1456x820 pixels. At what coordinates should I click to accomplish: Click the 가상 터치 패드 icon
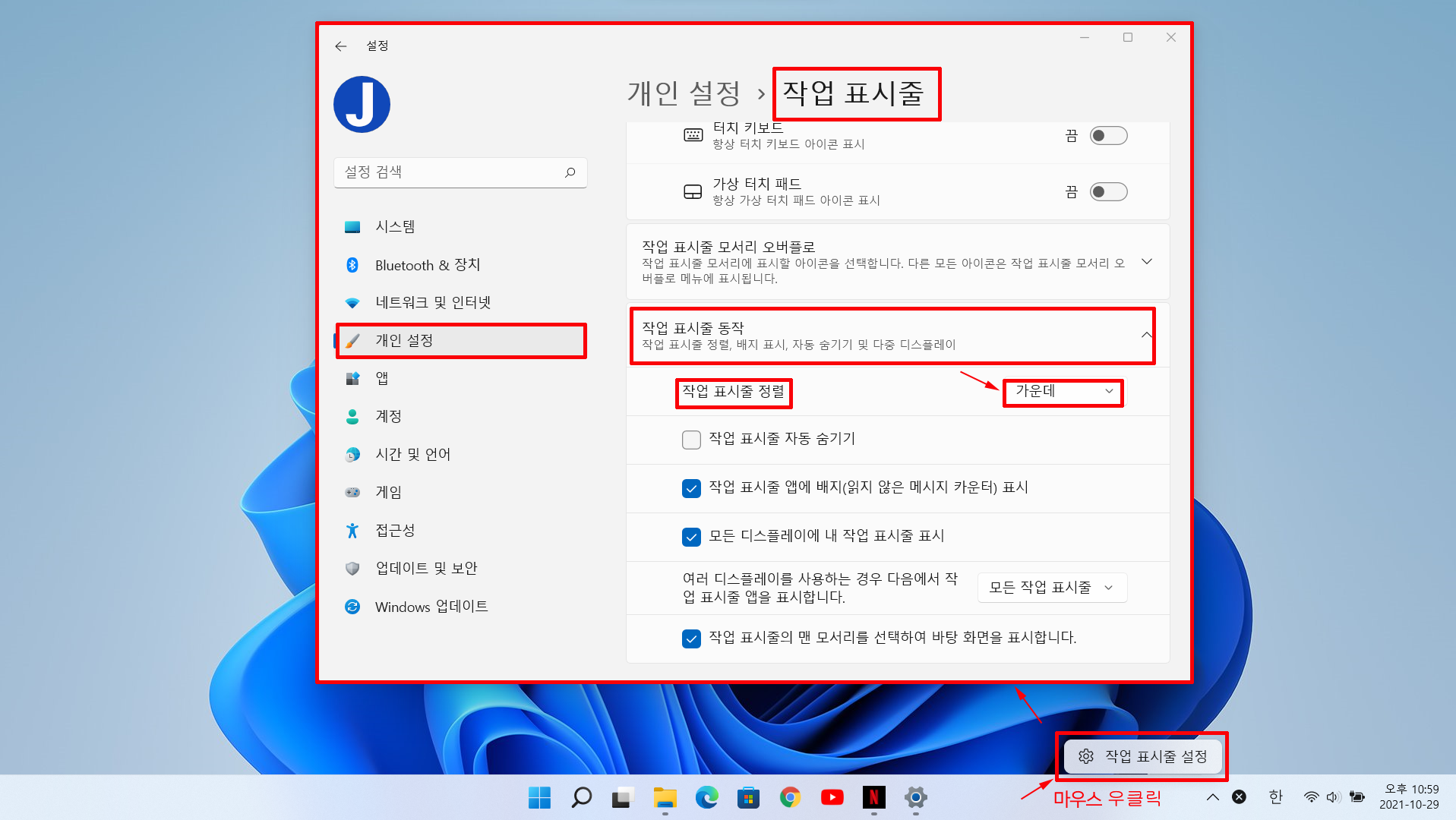693,191
